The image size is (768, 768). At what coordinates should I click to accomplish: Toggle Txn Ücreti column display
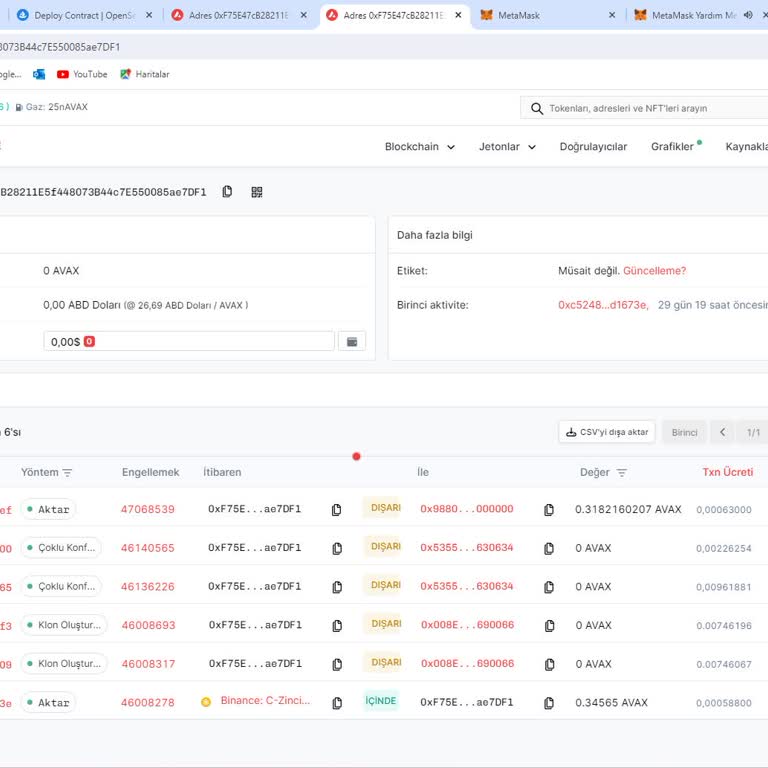[x=727, y=472]
